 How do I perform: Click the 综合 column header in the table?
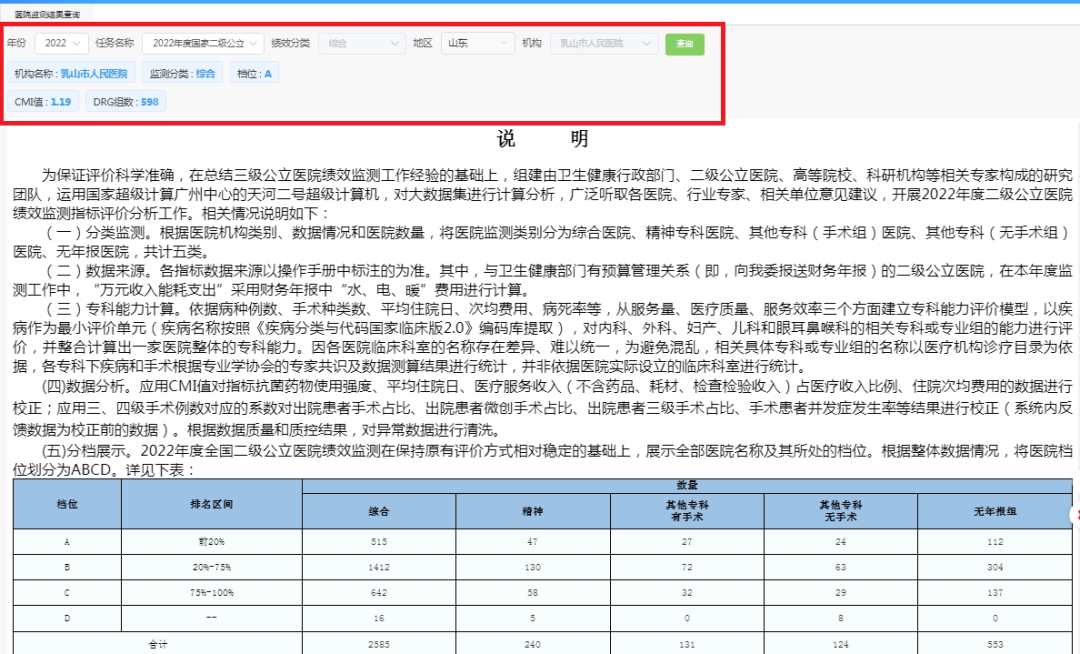[x=379, y=511]
